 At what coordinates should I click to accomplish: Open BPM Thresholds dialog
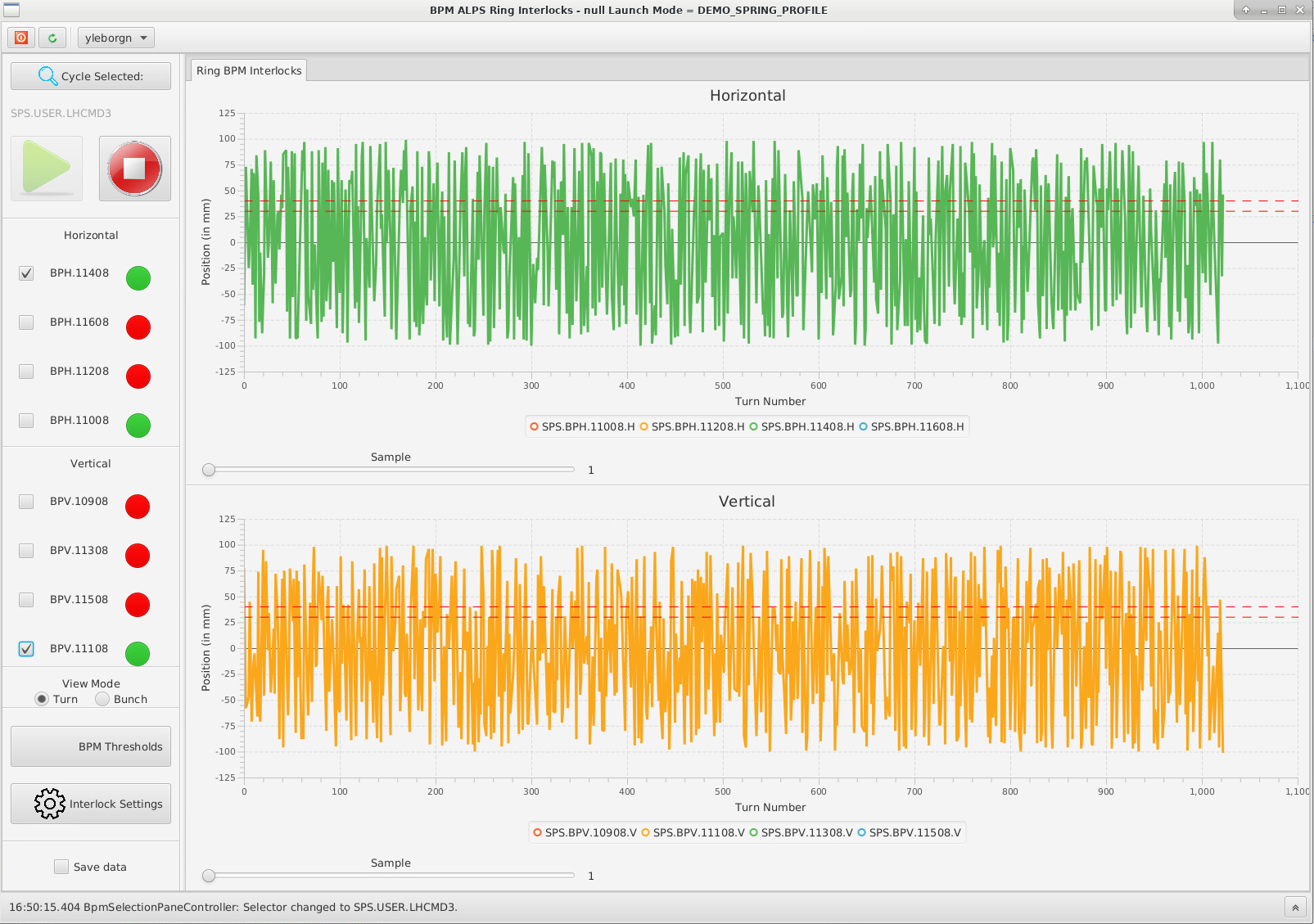pos(91,746)
